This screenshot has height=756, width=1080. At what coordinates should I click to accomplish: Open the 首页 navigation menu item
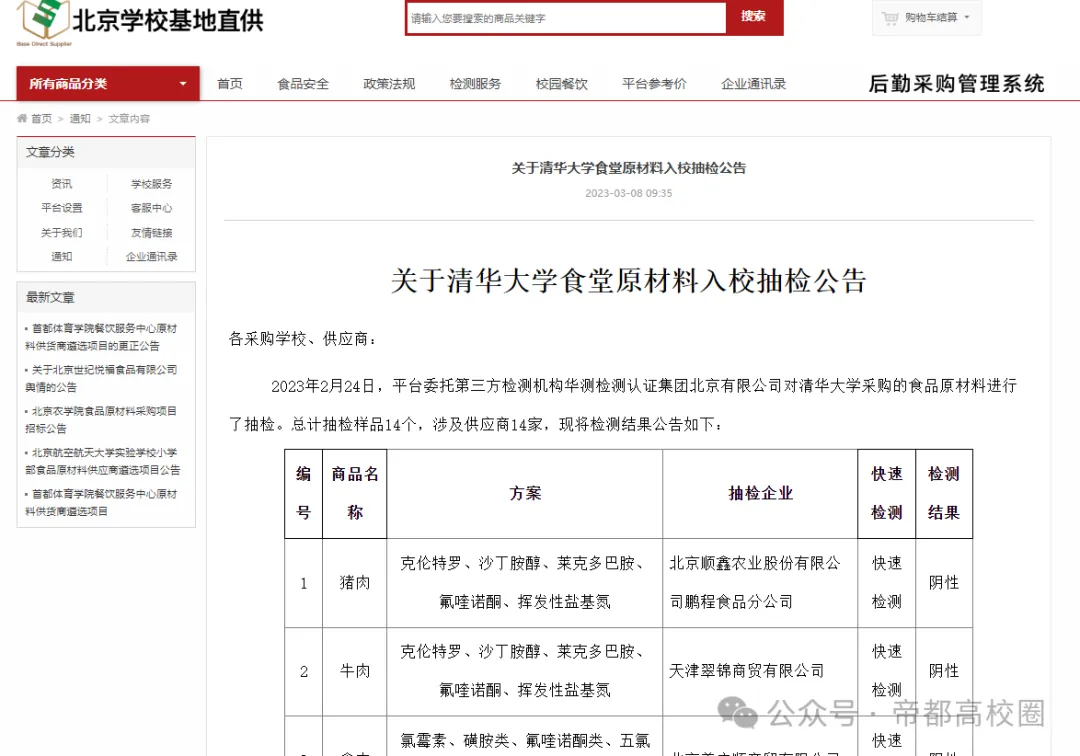coord(230,84)
